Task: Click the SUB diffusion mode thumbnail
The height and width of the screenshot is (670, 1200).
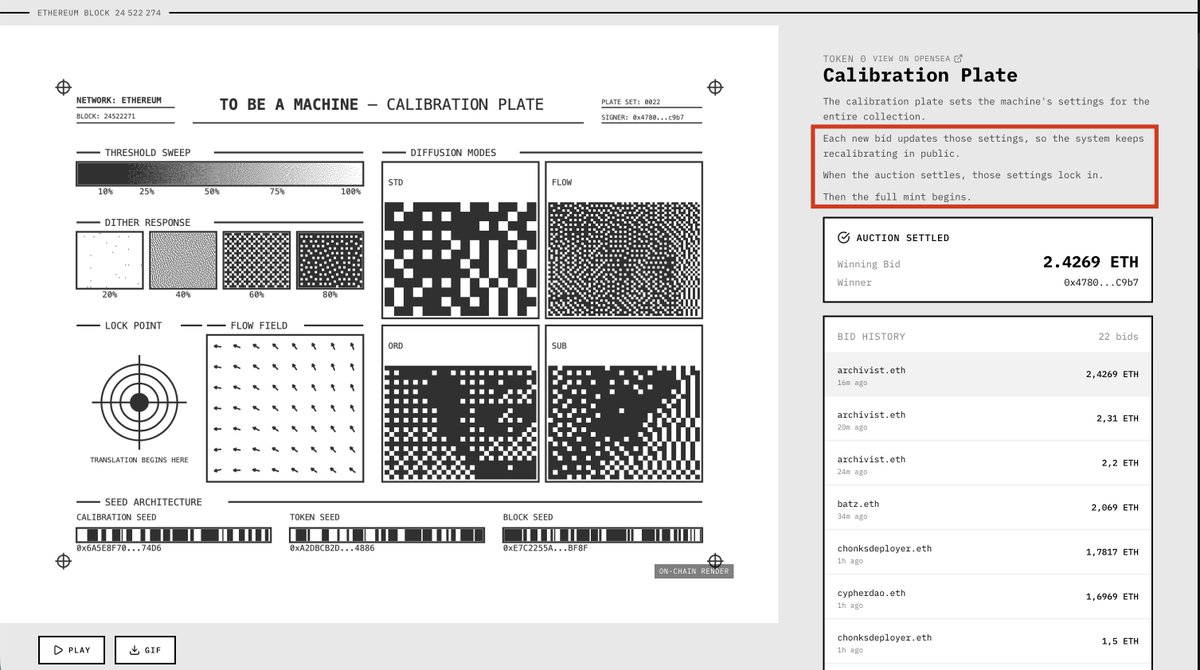Action: pyautogui.click(x=625, y=405)
